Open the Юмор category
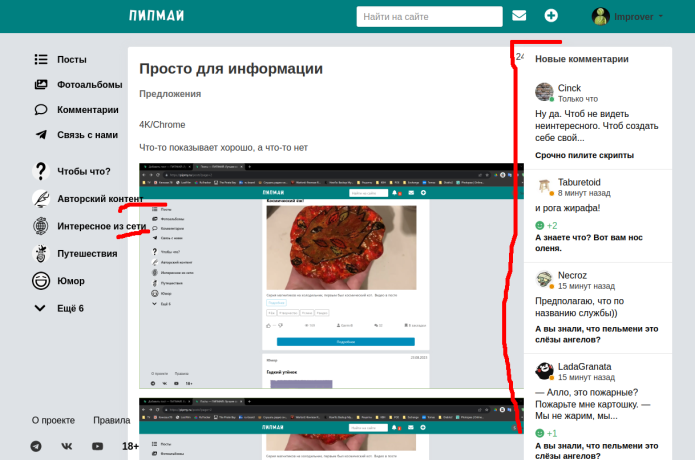Screen dimensions: 695x460 click(71, 281)
